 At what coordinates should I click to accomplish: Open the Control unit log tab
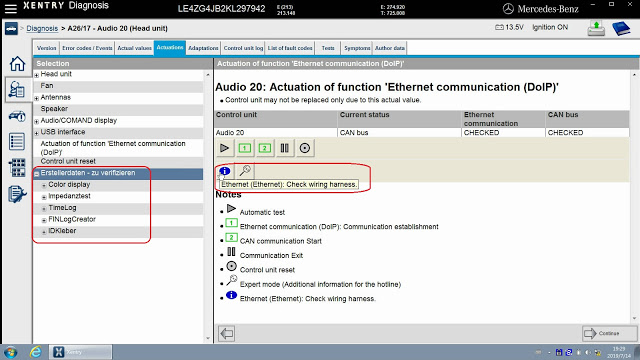point(243,48)
